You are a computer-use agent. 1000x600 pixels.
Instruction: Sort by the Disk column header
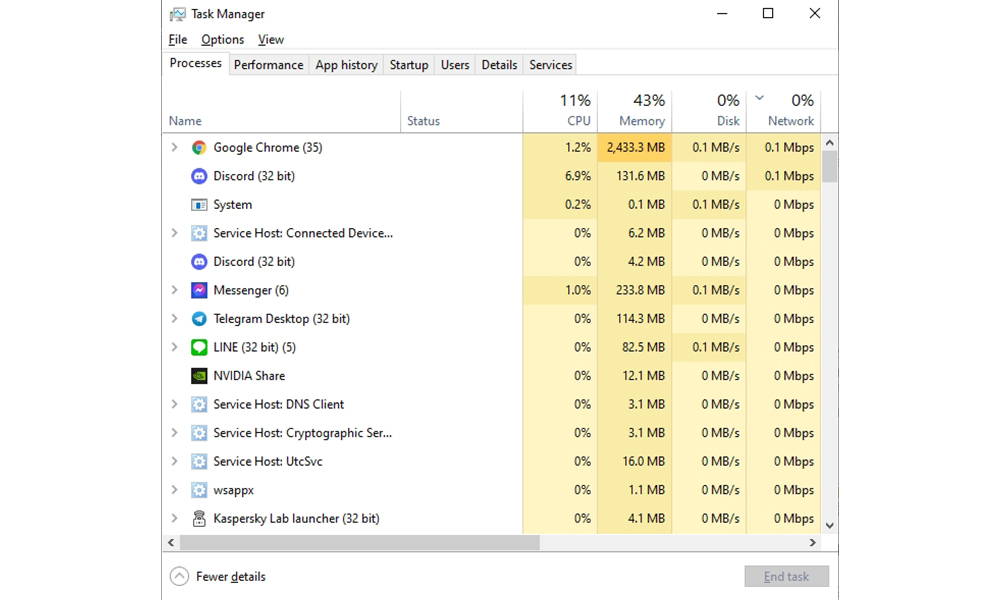[709, 112]
